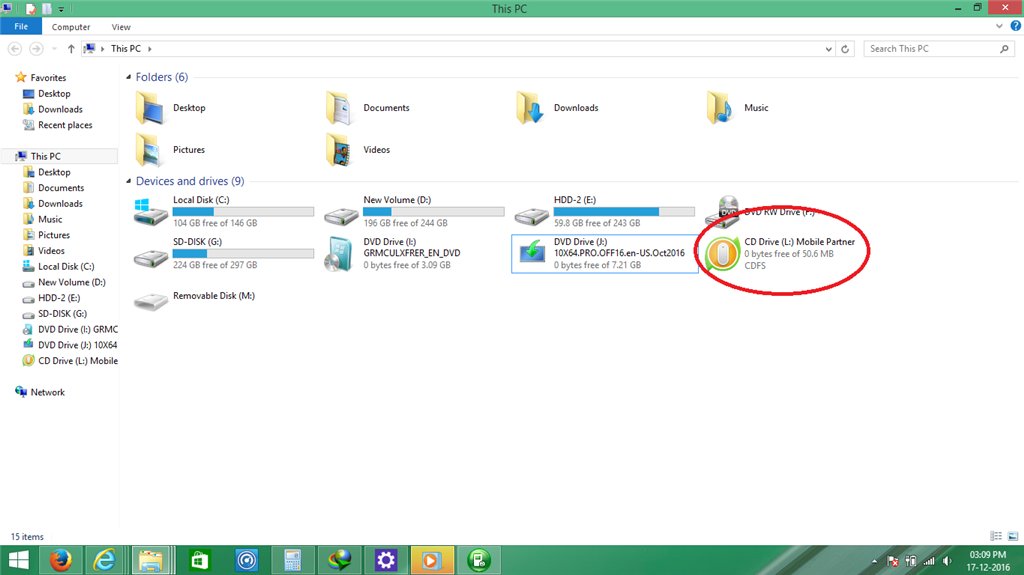Open SD-DISK (G:) in the sidebar
The image size is (1024, 575).
click(62, 314)
